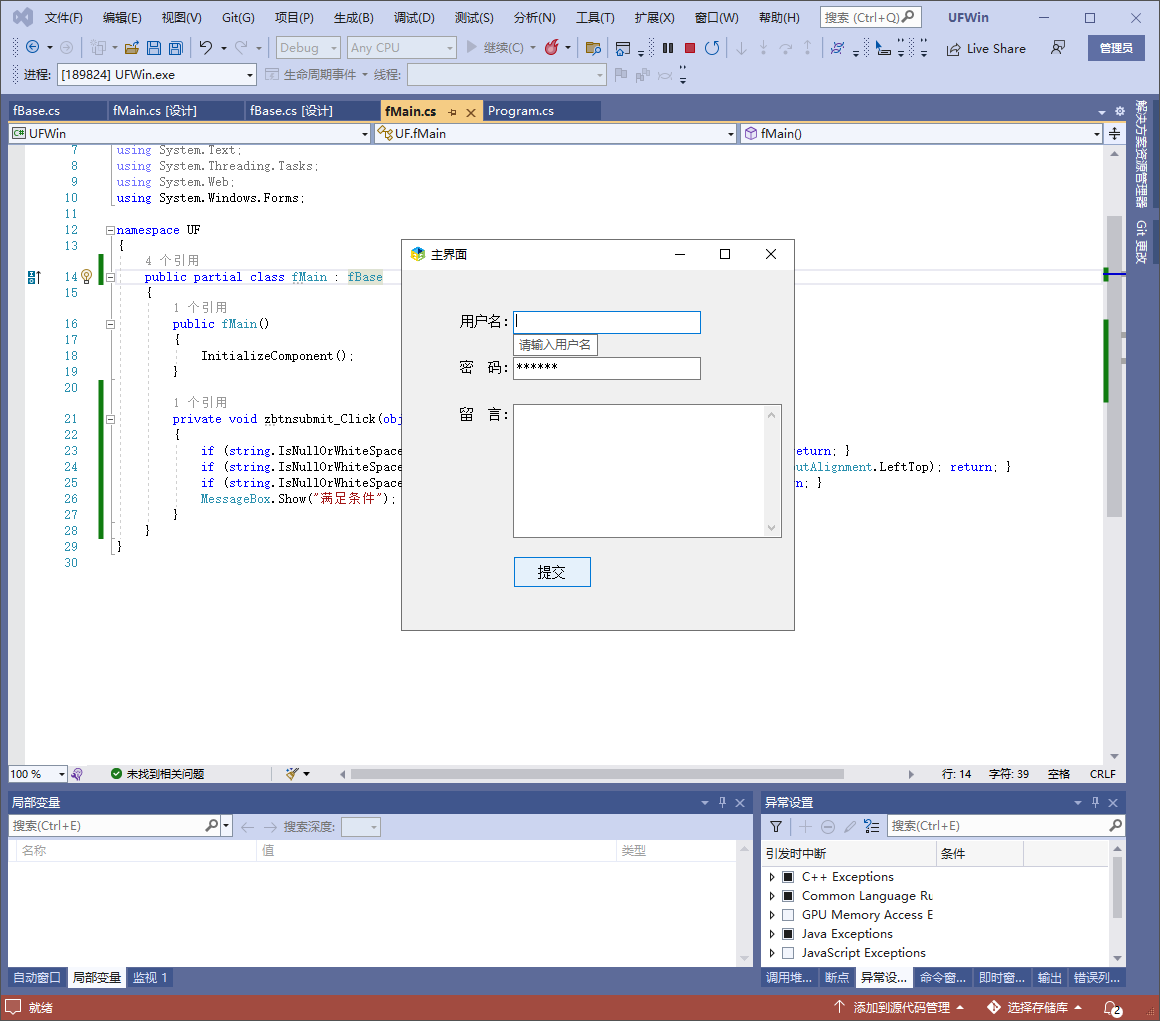Close the fMain.cs tab
This screenshot has width=1160, height=1021.
point(471,112)
